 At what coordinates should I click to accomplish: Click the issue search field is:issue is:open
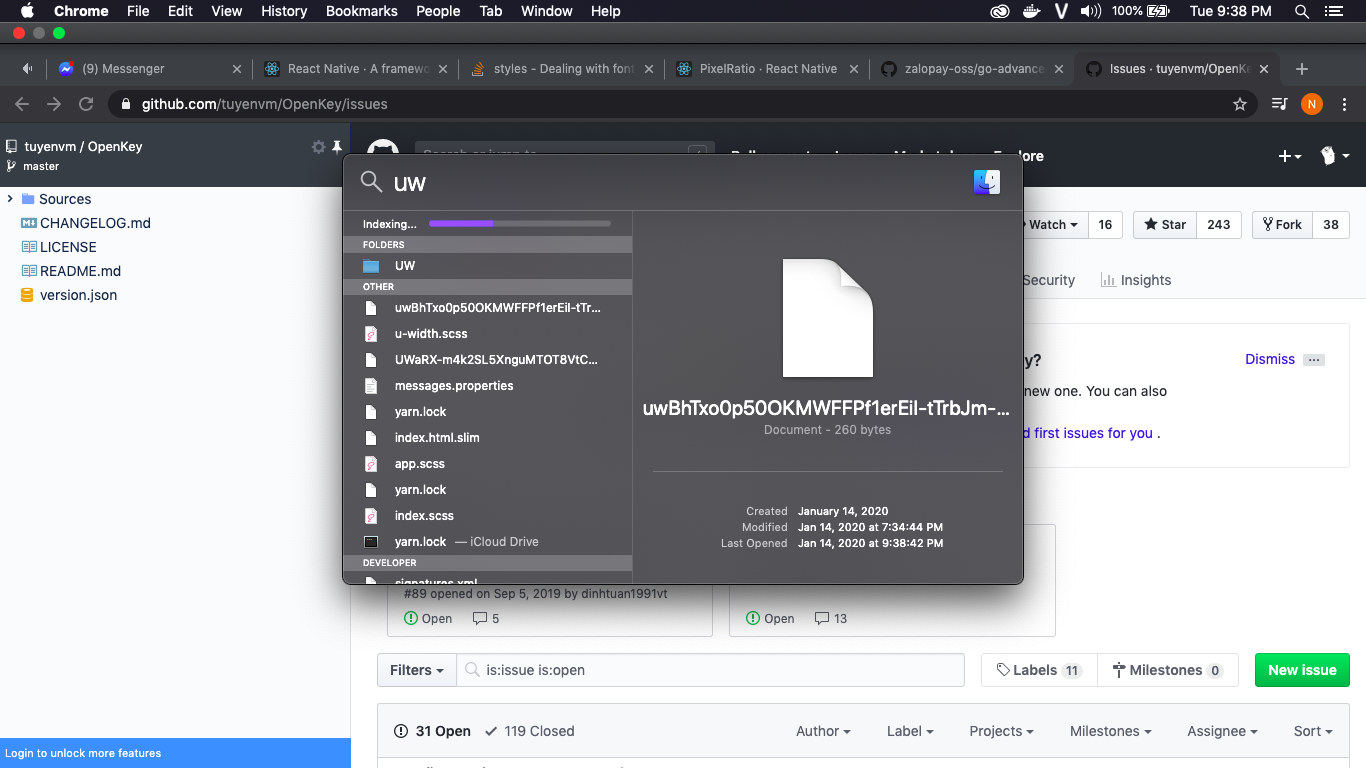point(711,670)
